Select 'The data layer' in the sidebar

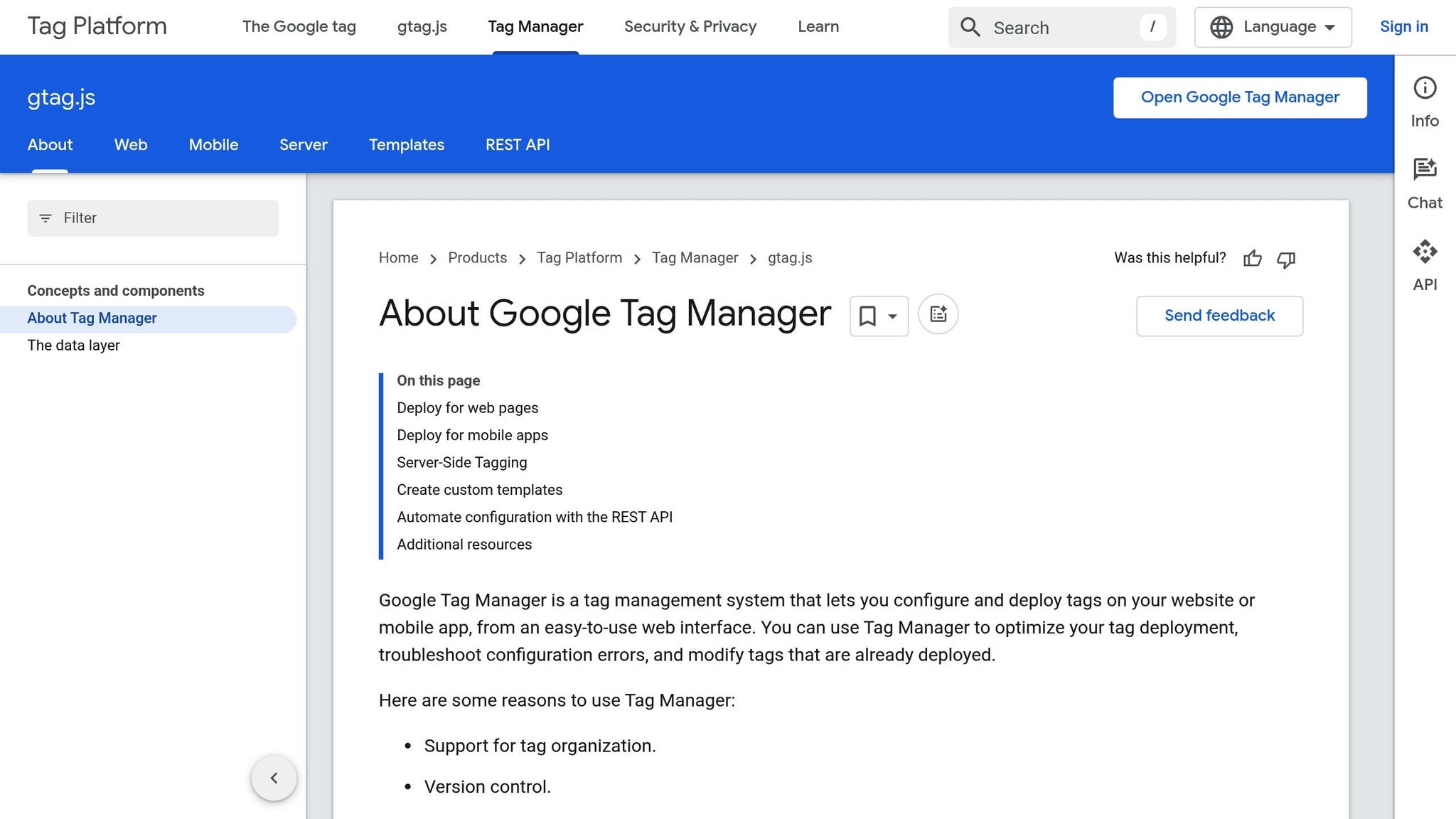click(73, 346)
